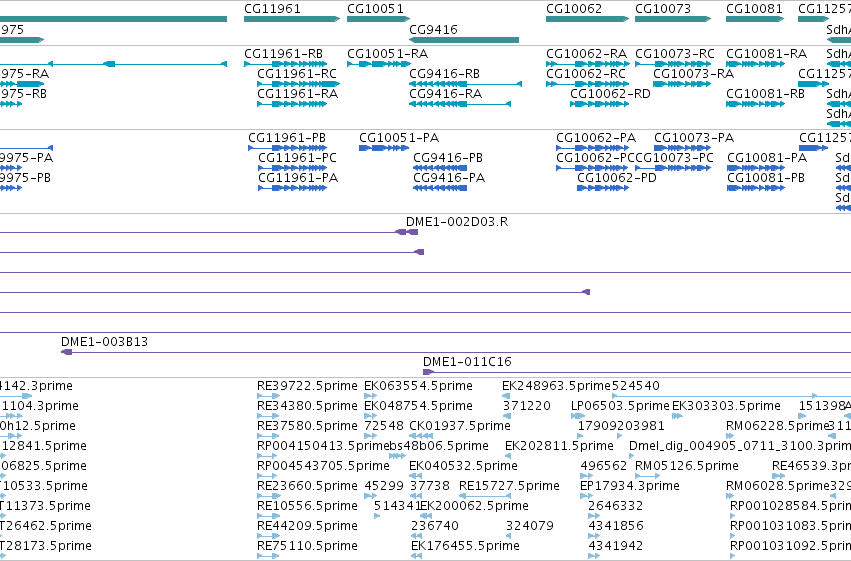Viewport: 851px width, 561px height.
Task: Select the CG10081 gene arrow bar
Action: [x=755, y=19]
